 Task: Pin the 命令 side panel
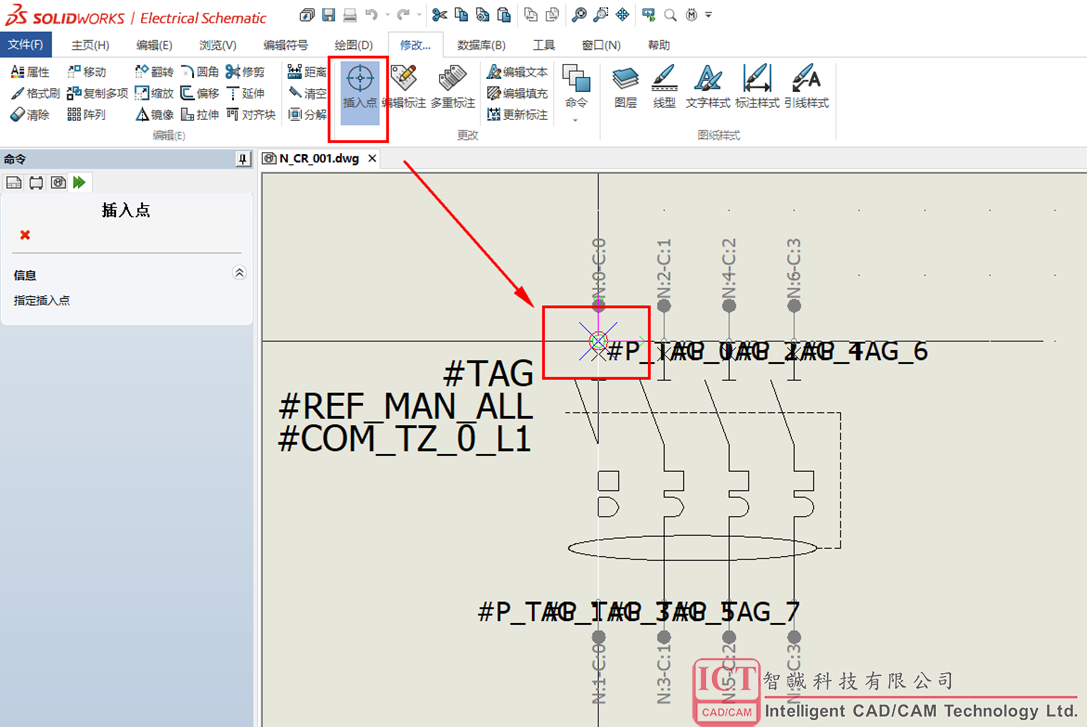point(242,159)
